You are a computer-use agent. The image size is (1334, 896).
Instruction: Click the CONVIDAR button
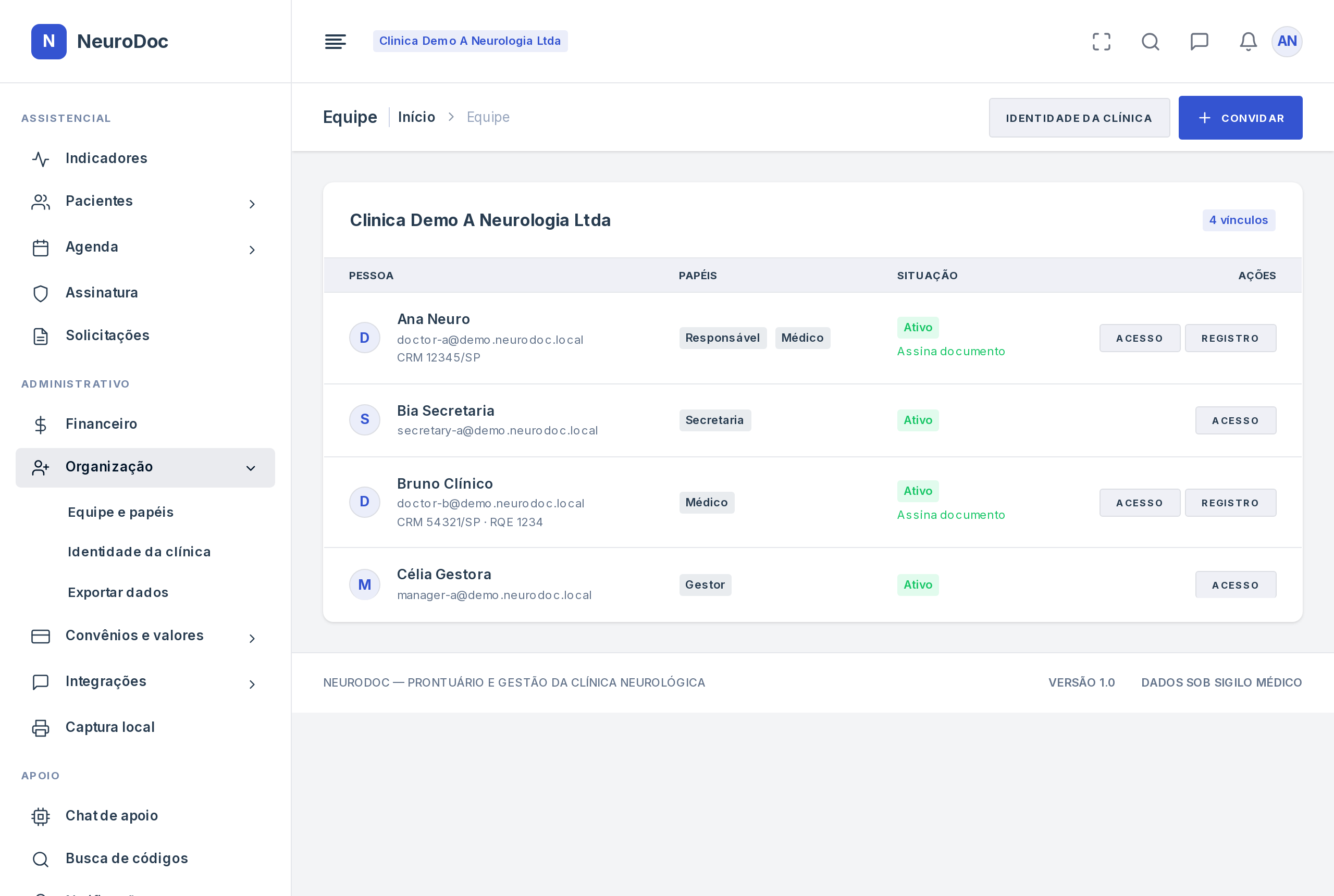(x=1240, y=118)
